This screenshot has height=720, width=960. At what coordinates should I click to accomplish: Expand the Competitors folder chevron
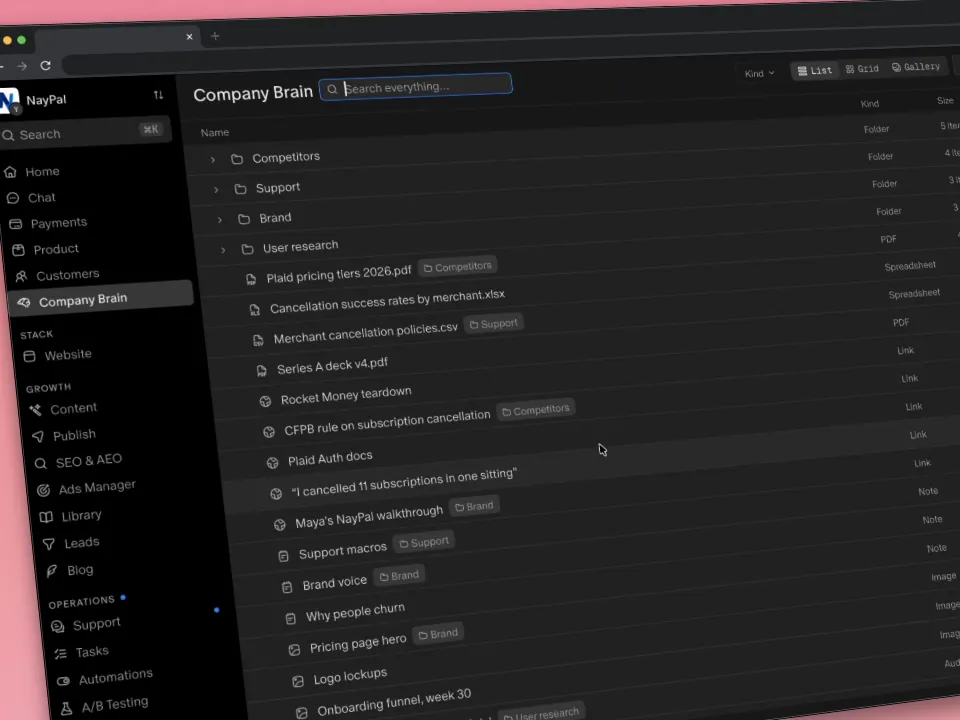[x=212, y=159]
